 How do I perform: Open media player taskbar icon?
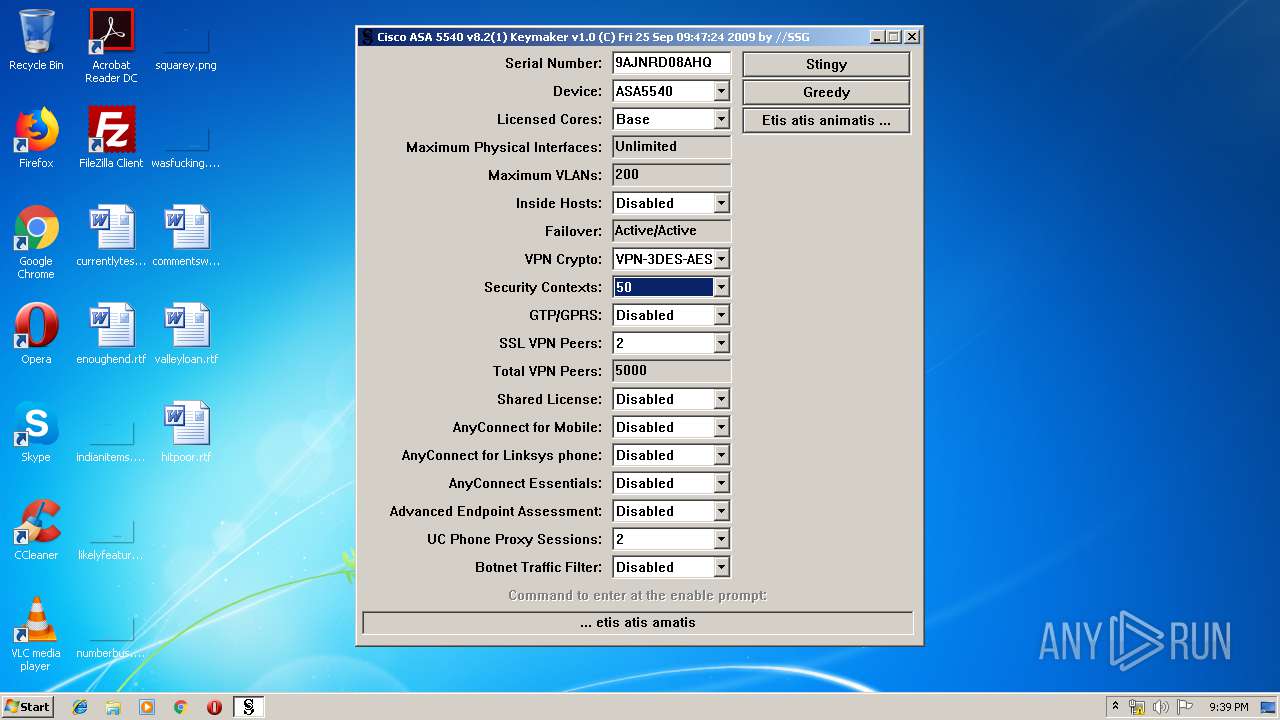[x=147, y=707]
